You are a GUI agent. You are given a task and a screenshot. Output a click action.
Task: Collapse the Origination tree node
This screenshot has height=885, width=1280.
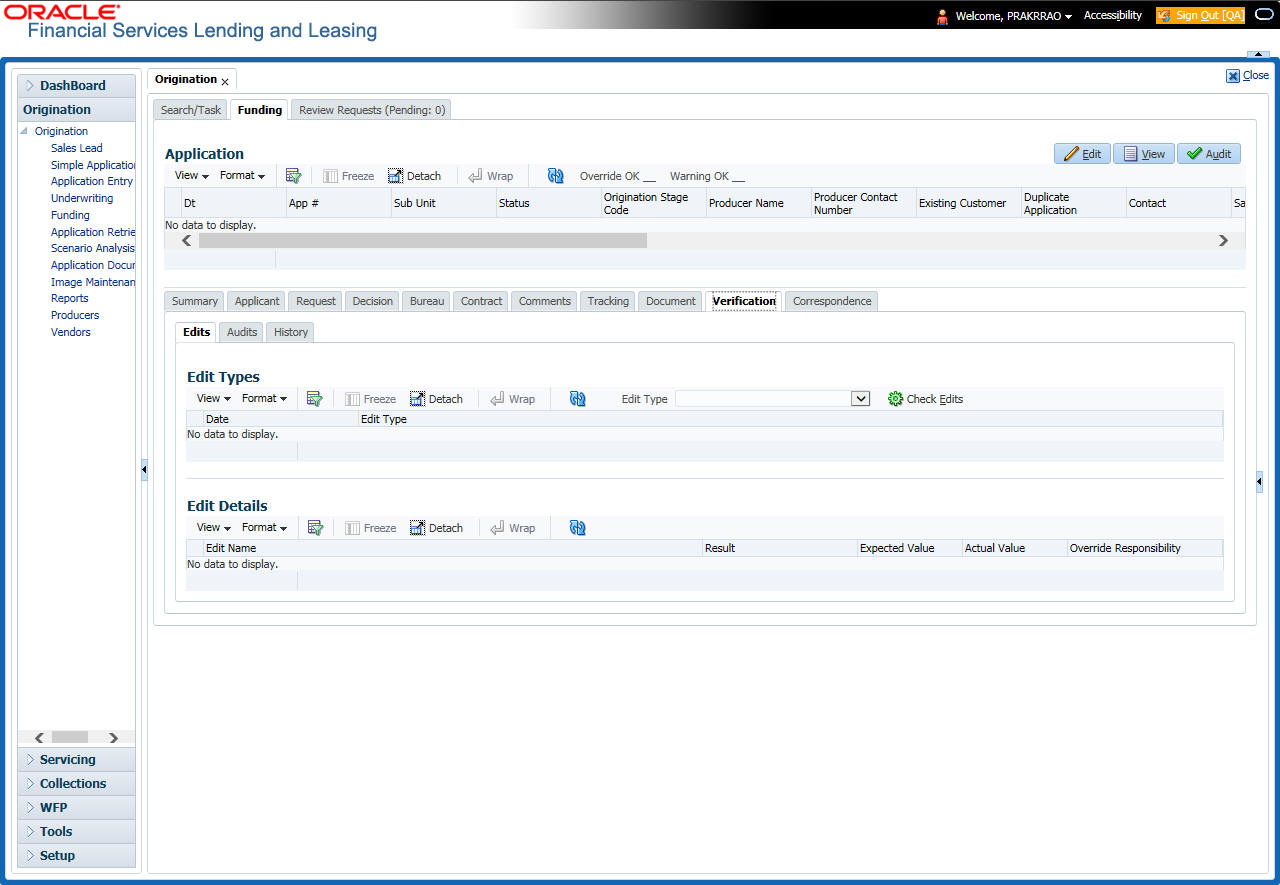pyautogui.click(x=24, y=131)
